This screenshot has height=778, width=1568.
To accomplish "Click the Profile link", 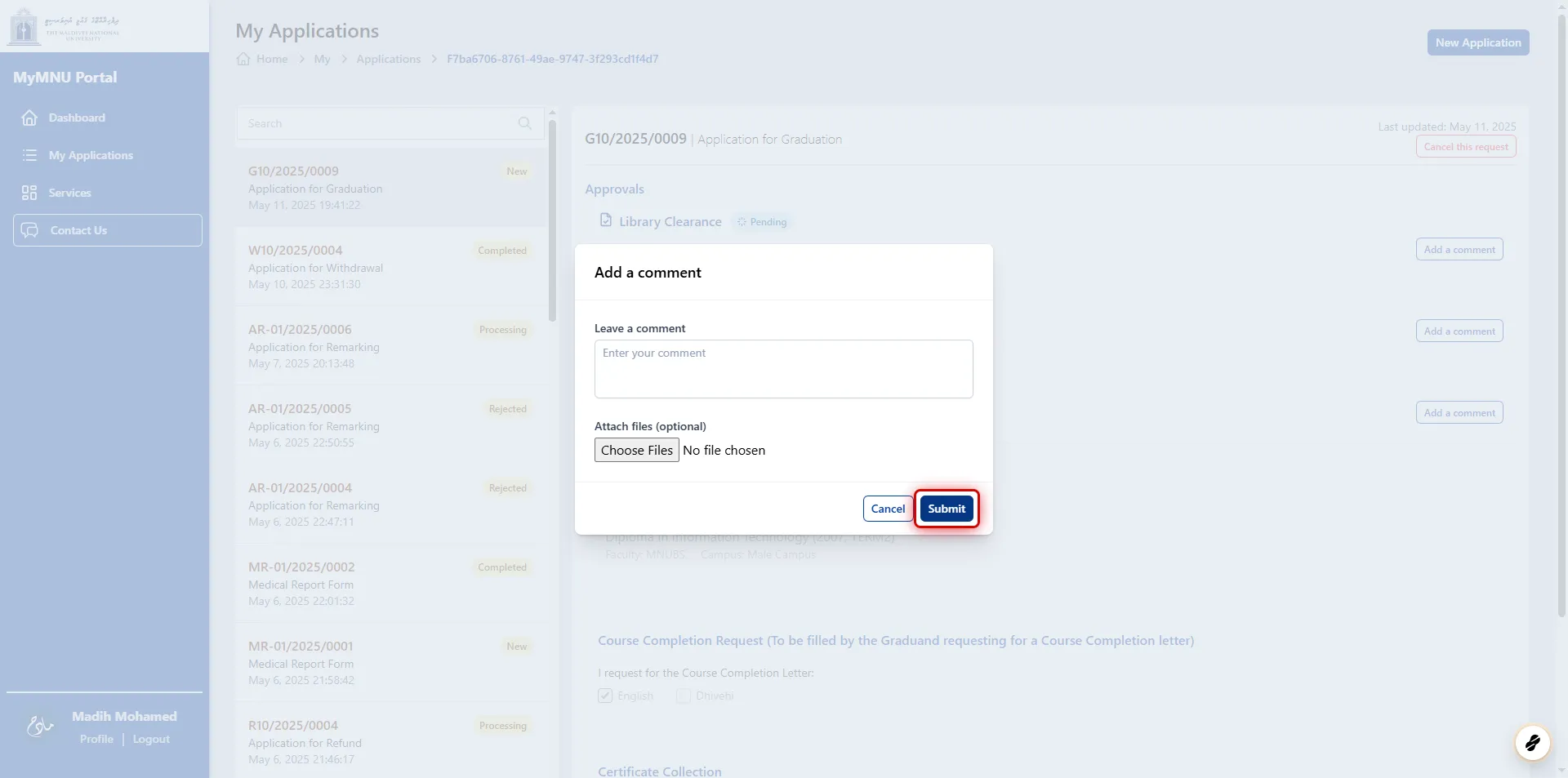I will pos(96,739).
